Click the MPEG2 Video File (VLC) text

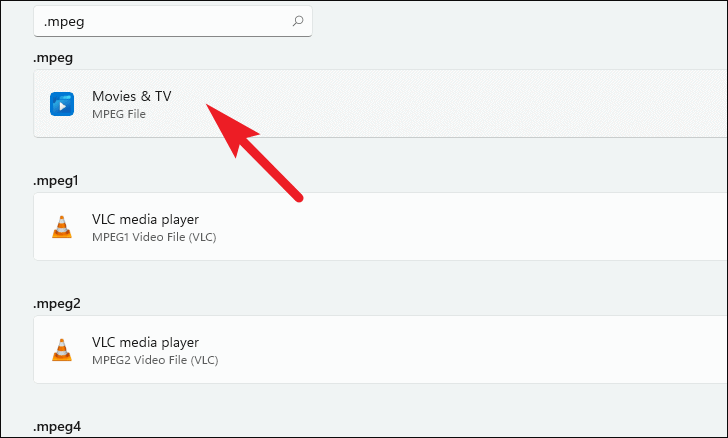155,360
